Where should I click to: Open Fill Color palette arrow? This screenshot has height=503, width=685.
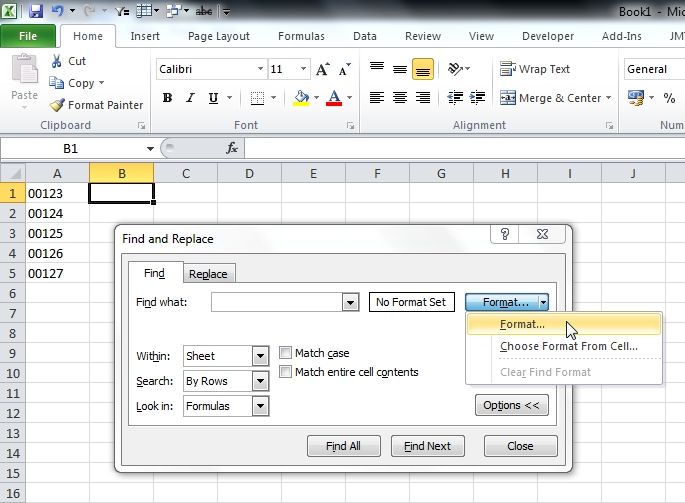(316, 98)
